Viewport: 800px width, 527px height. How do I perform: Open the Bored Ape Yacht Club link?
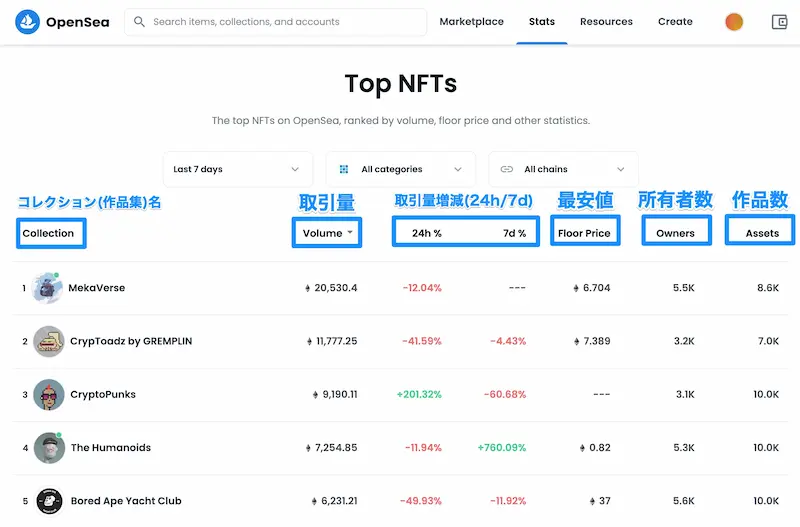pyautogui.click(x=126, y=501)
